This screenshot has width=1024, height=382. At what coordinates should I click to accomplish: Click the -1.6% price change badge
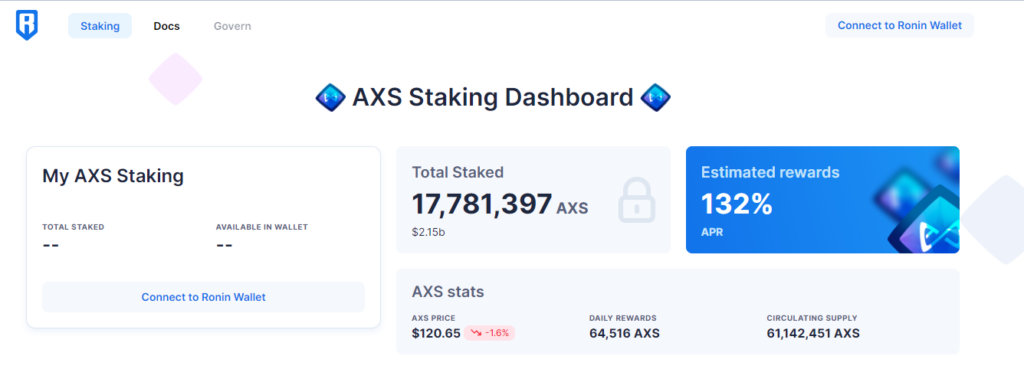[490, 334]
